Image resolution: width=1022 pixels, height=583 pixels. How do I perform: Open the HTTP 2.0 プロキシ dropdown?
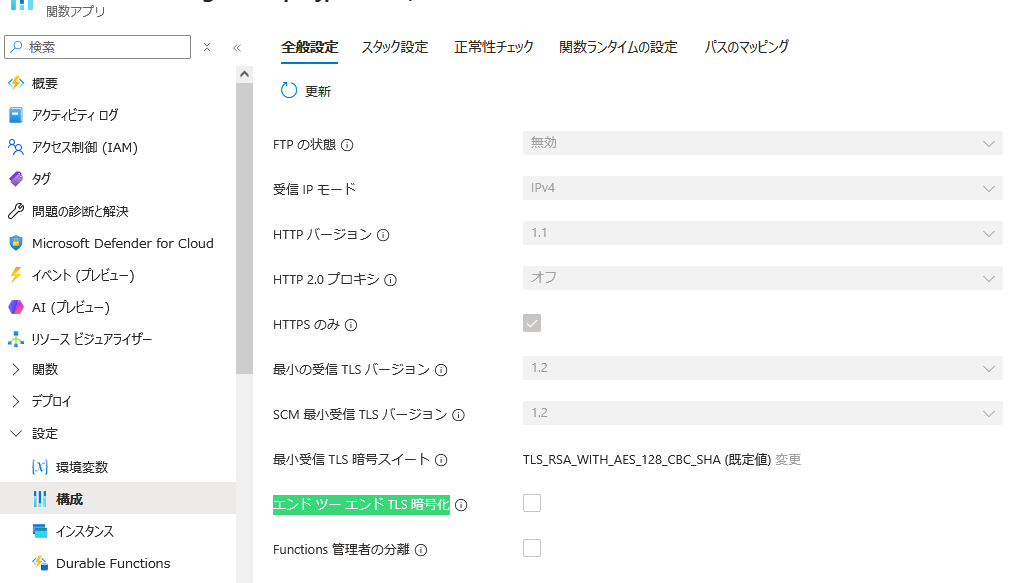[x=763, y=278]
